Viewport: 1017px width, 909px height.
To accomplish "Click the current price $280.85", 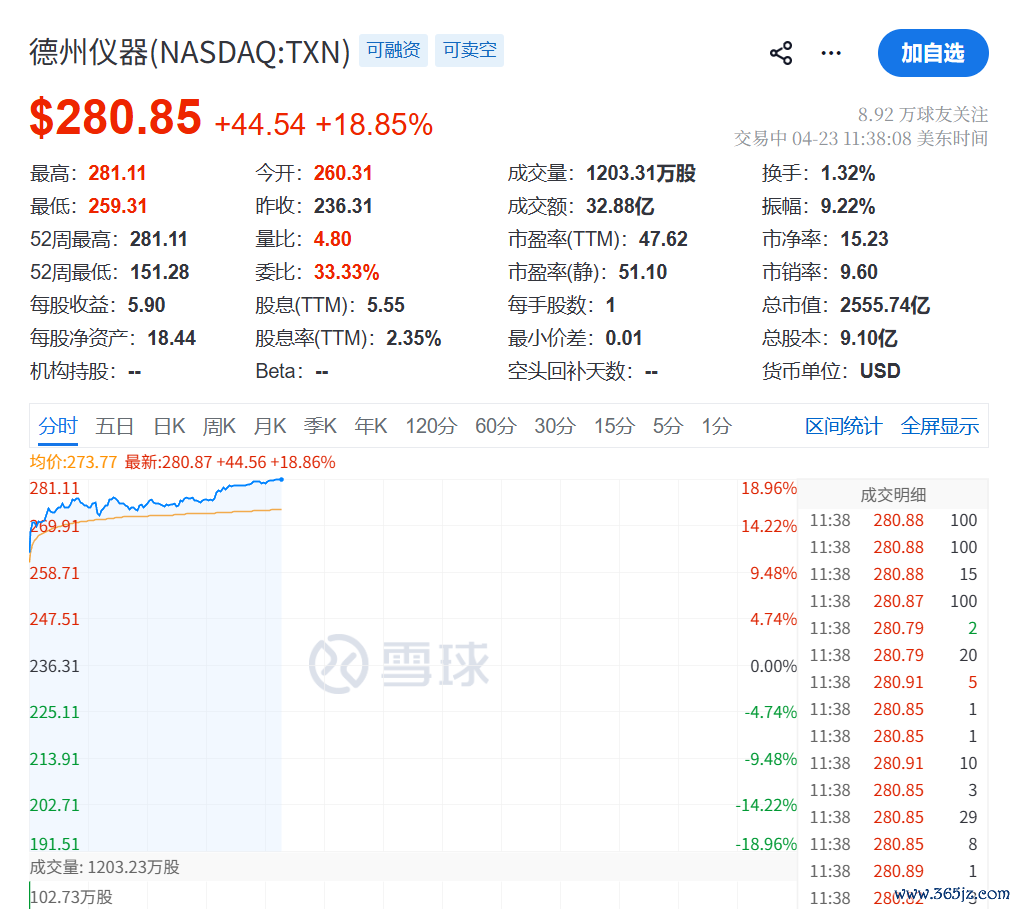I will 115,117.
